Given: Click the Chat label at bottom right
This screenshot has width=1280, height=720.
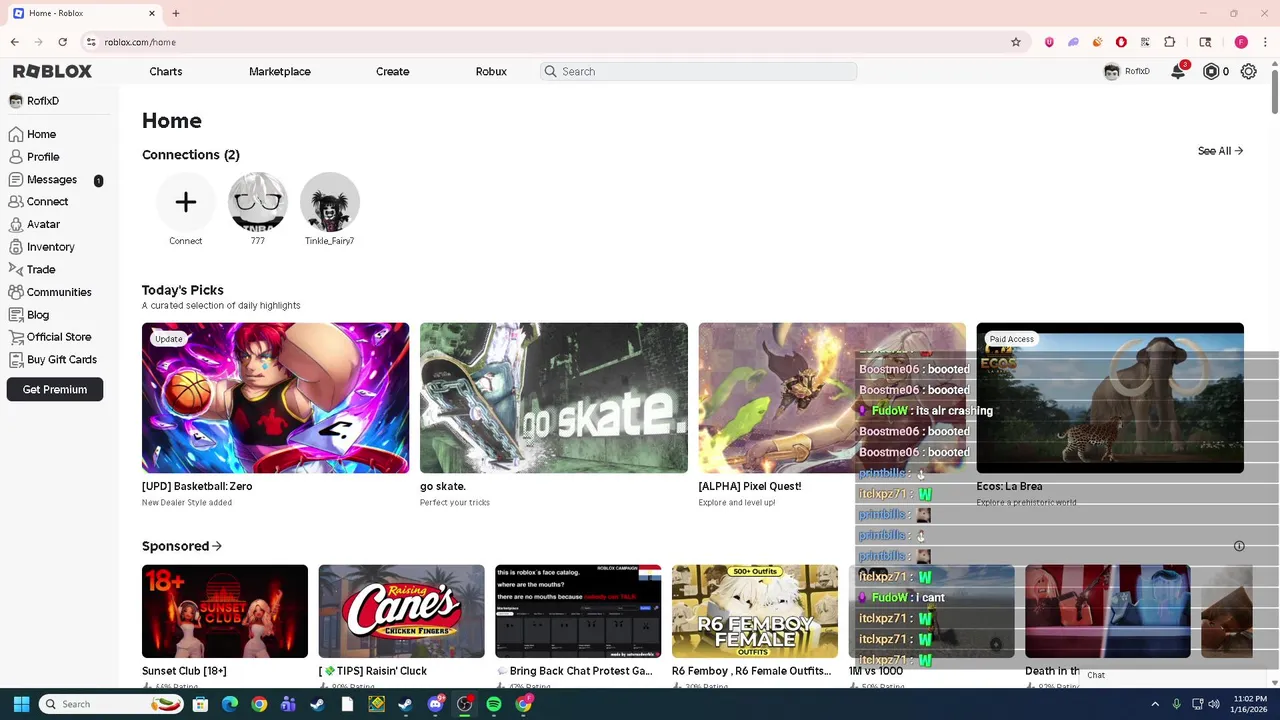Looking at the screenshot, I should 1096,675.
